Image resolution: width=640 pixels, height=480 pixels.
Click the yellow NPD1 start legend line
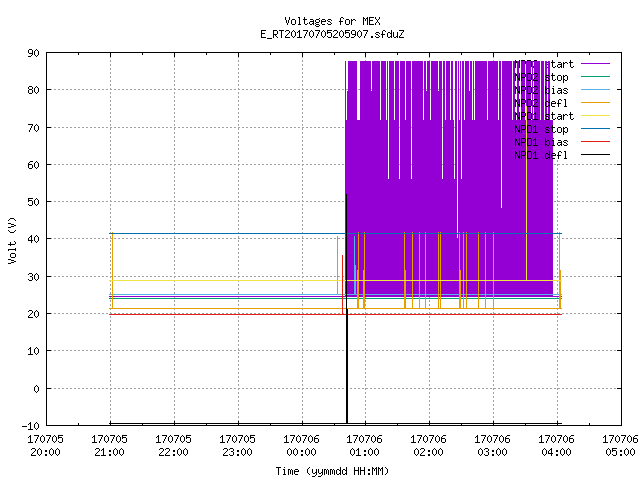(x=595, y=116)
